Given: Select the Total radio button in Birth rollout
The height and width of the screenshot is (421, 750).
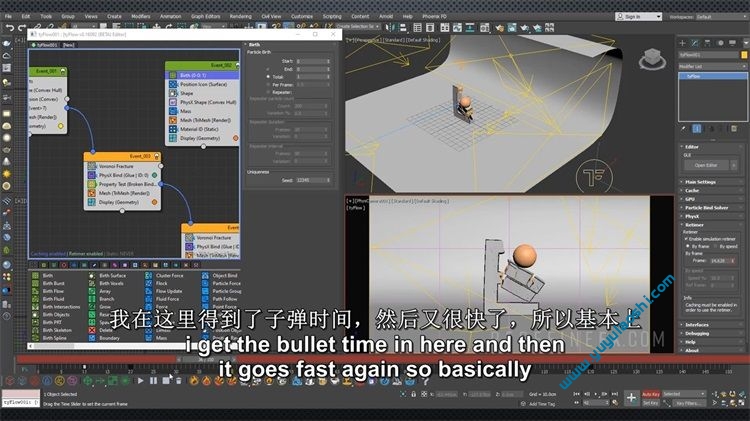Looking at the screenshot, I should click(x=268, y=77).
